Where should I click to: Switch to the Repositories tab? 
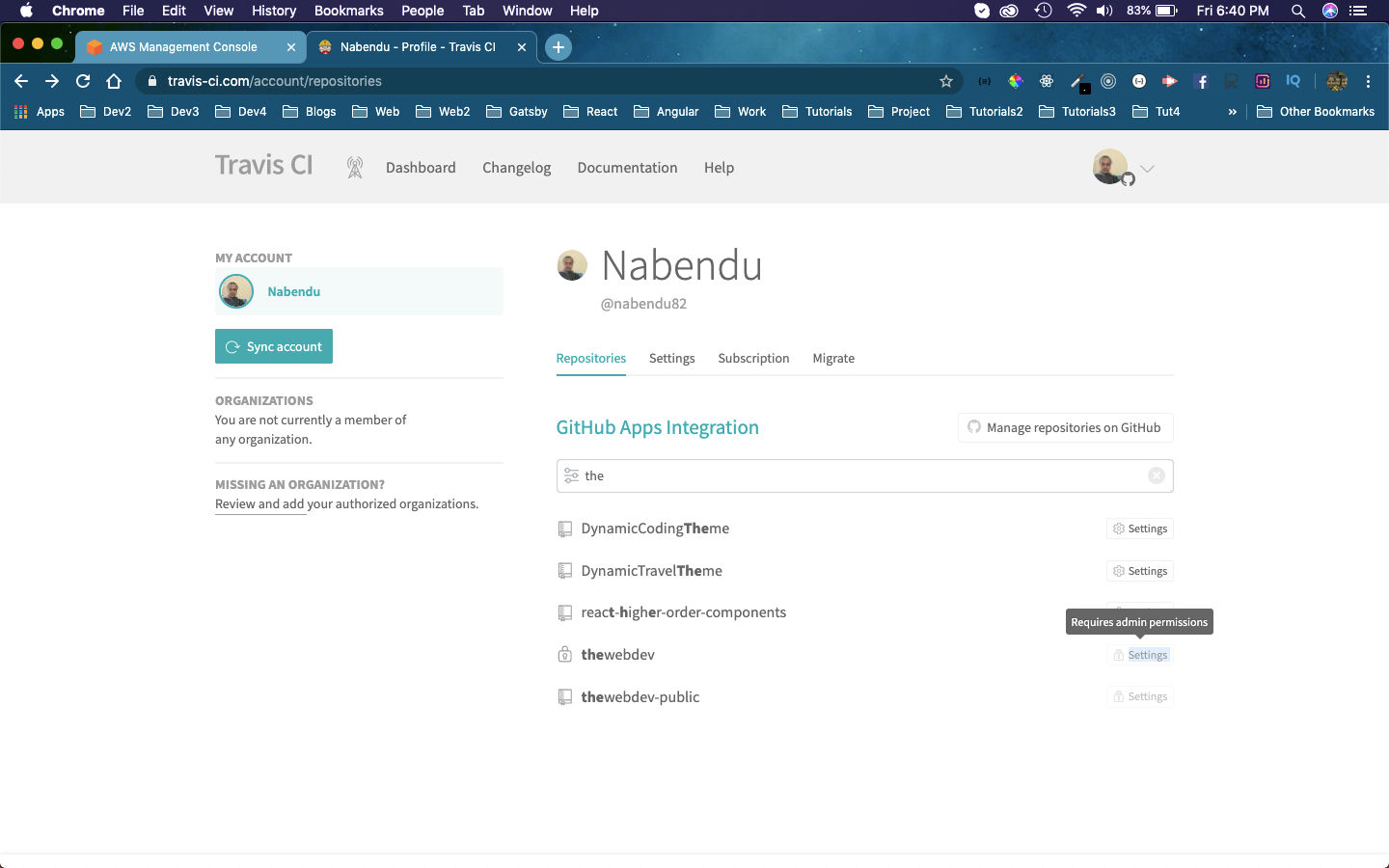tap(591, 358)
